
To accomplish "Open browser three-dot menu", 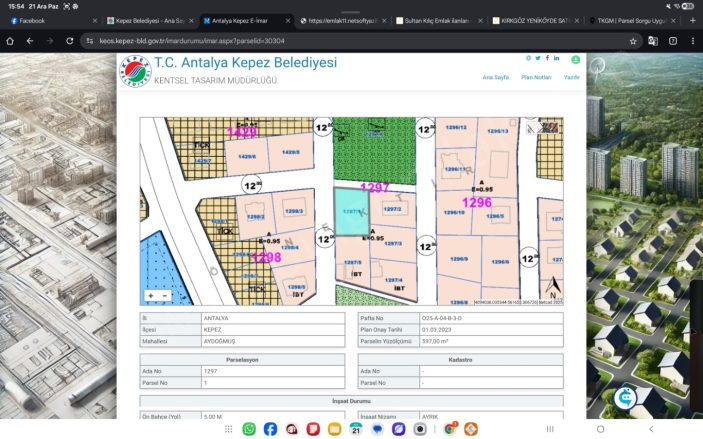I will [692, 41].
